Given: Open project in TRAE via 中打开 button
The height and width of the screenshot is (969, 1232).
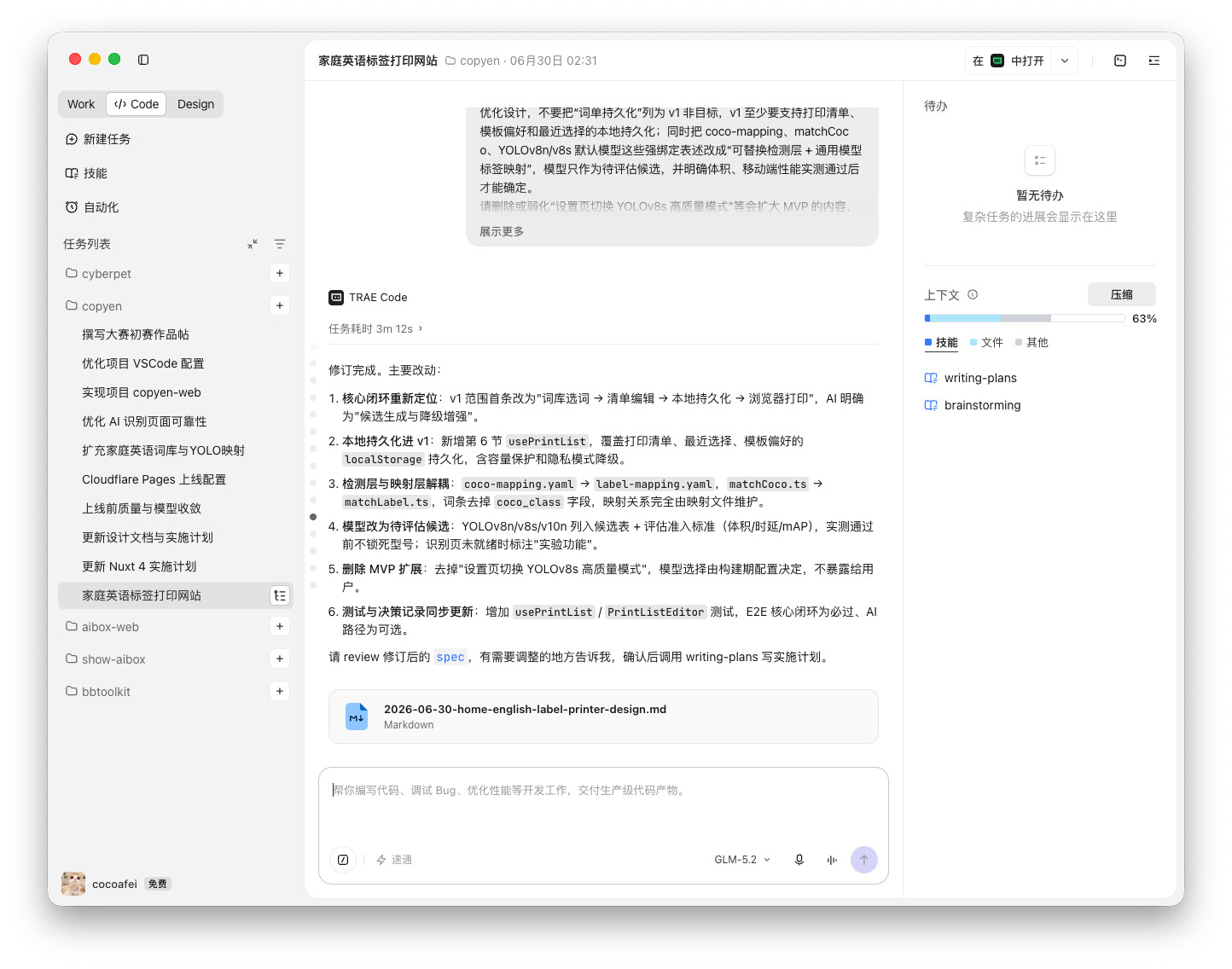Looking at the screenshot, I should [x=1008, y=61].
